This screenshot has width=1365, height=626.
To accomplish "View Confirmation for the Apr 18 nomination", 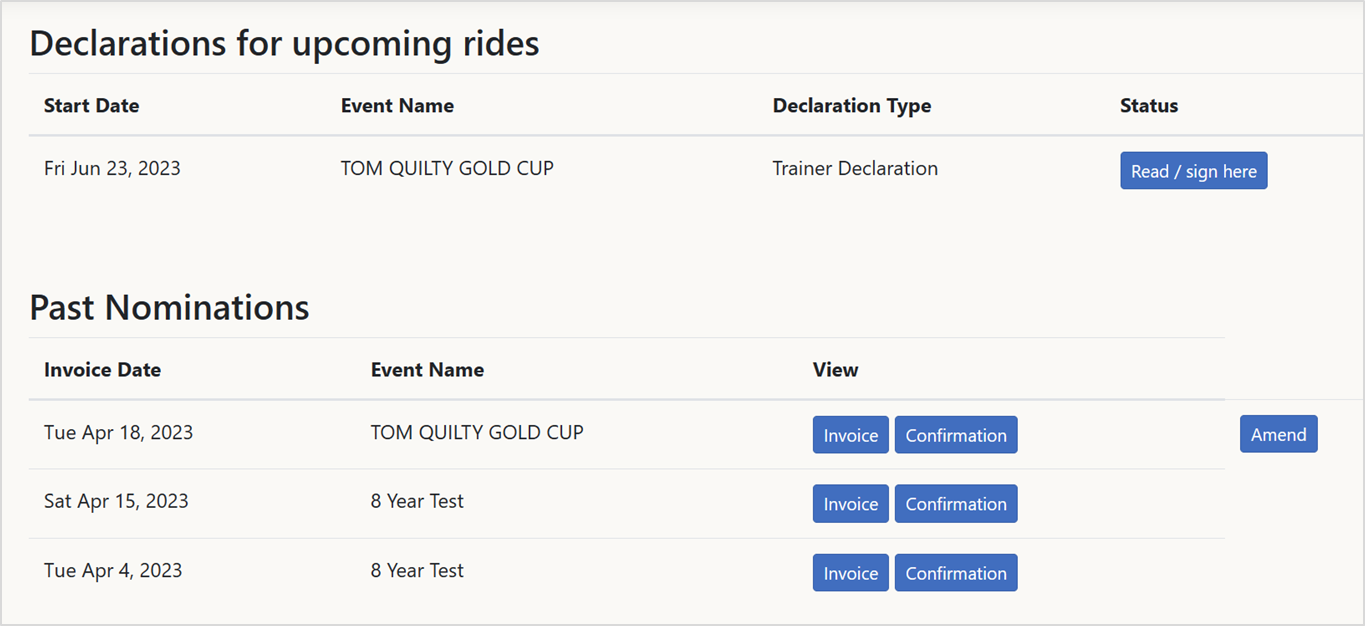I will 956,435.
